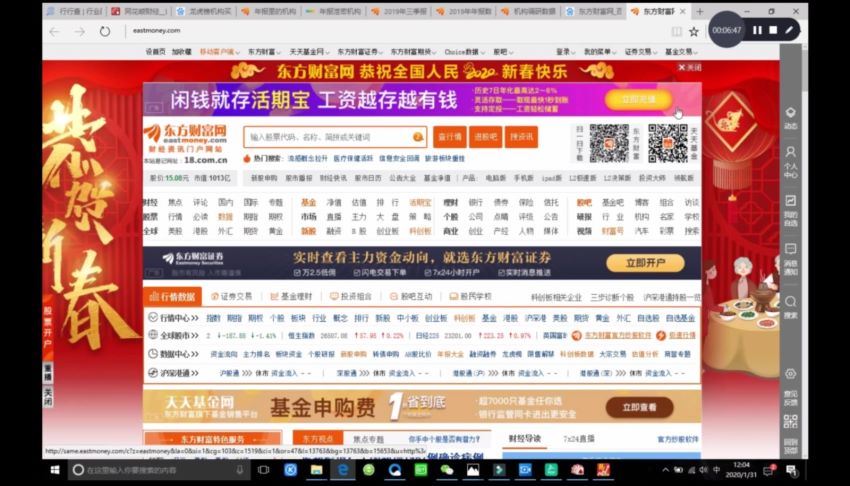Open 个人中心 in the right sidebar
Screen dimensions: 850x486
[x=790, y=162]
